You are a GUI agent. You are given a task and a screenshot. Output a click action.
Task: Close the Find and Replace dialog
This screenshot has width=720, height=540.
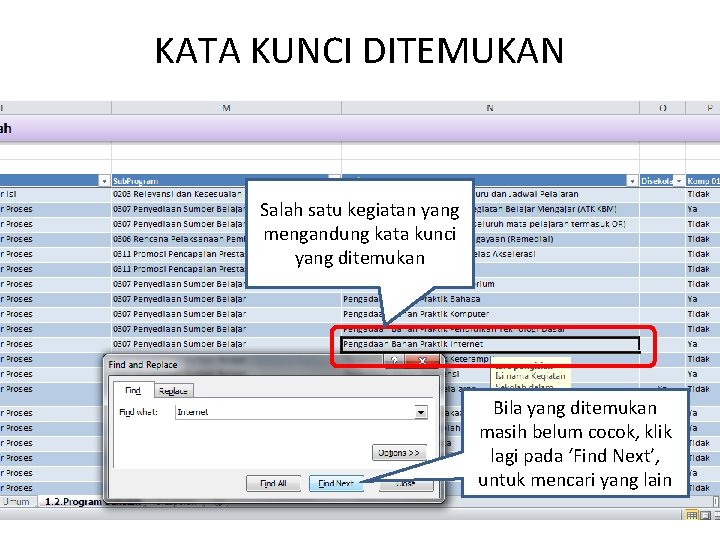point(422,360)
